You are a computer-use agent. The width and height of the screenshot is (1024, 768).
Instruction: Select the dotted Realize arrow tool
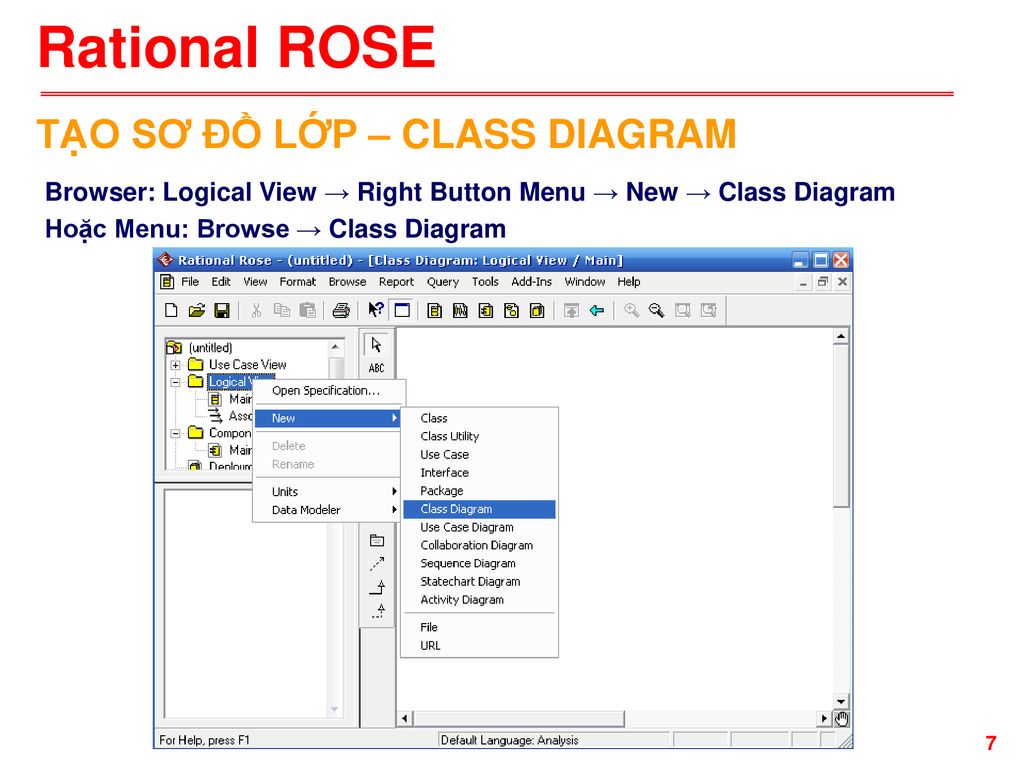coord(377,611)
